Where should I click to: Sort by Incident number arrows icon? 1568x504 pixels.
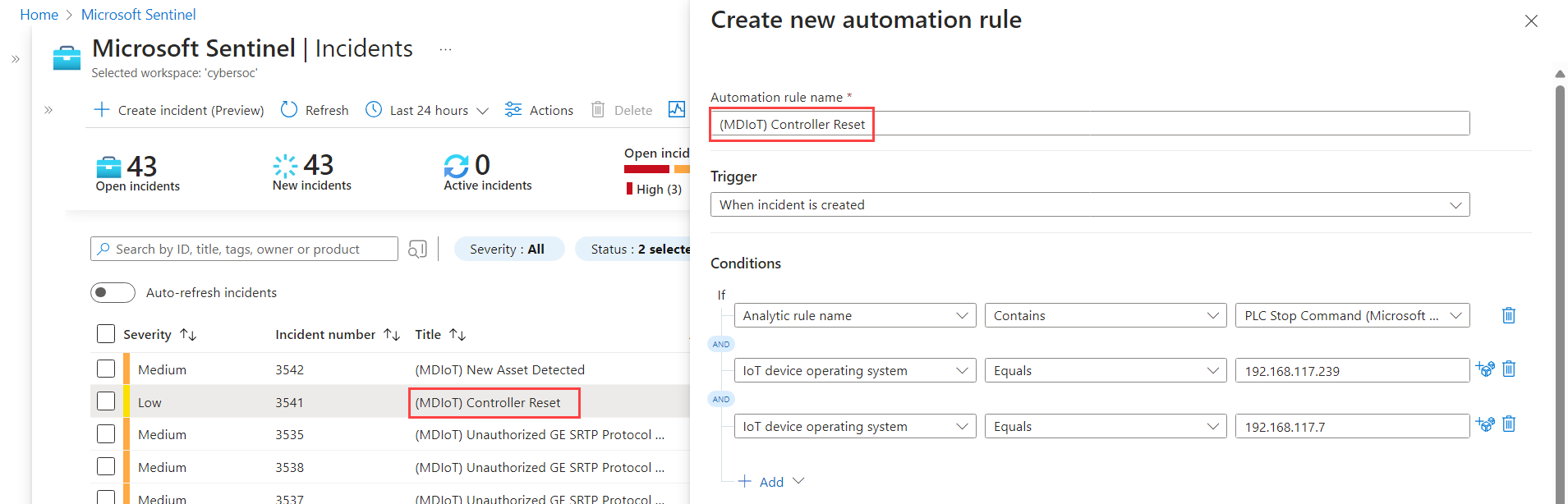point(392,335)
